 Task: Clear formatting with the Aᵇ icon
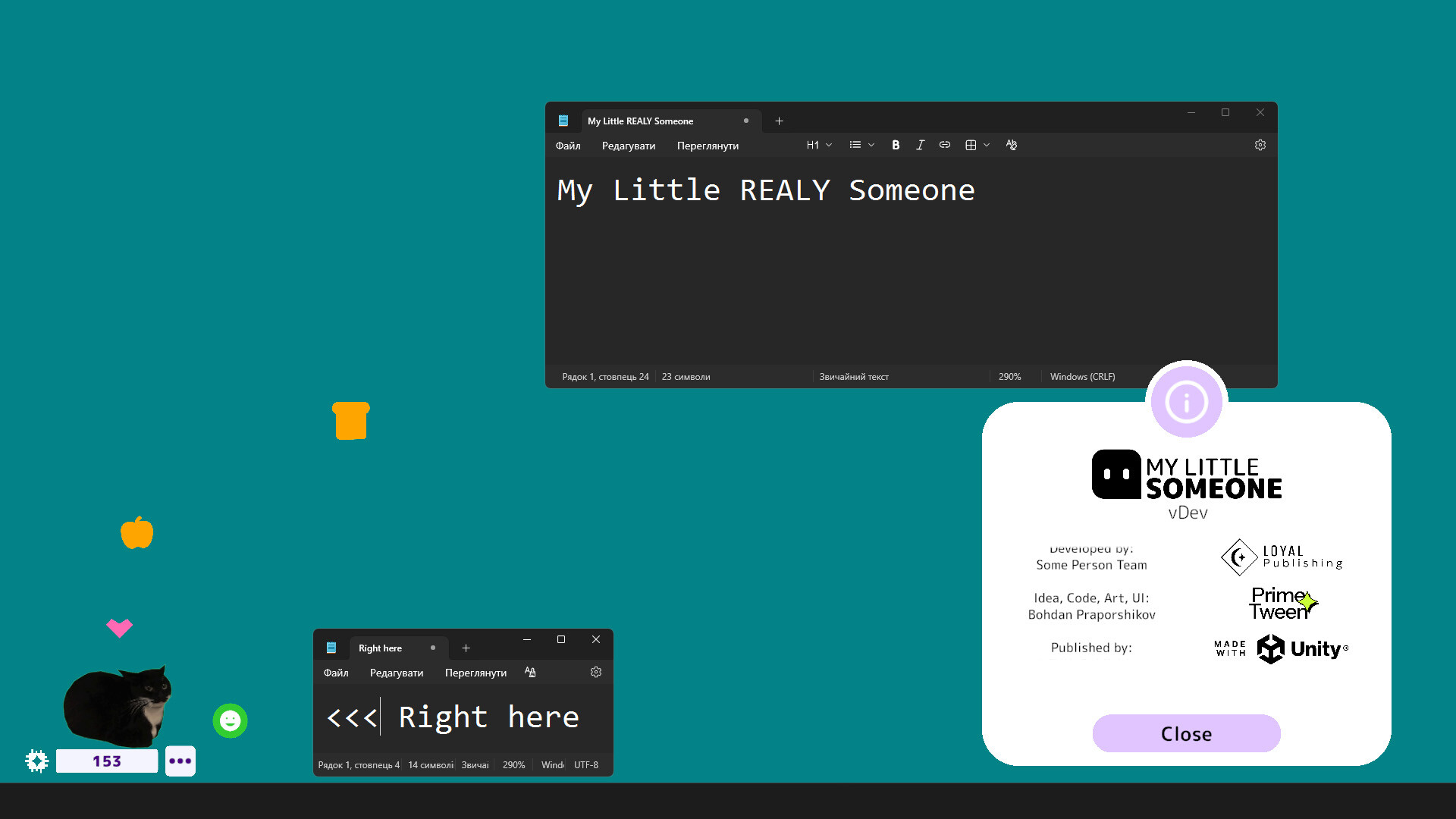pos(1011,145)
